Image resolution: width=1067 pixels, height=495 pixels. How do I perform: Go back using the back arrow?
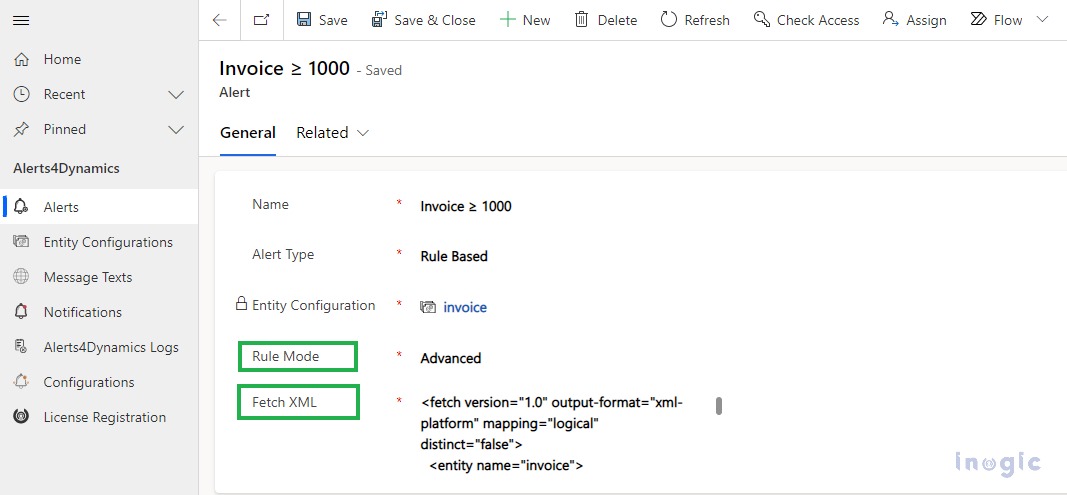click(x=219, y=20)
